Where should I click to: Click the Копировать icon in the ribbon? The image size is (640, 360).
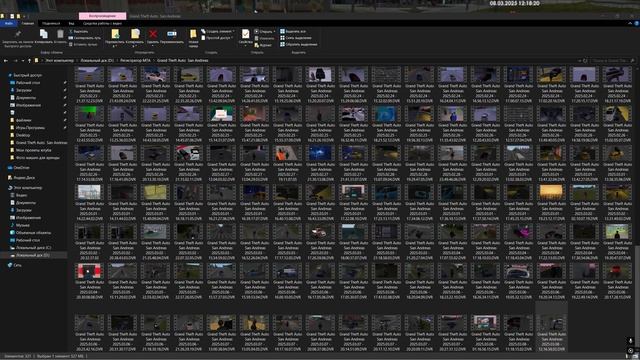point(44,34)
